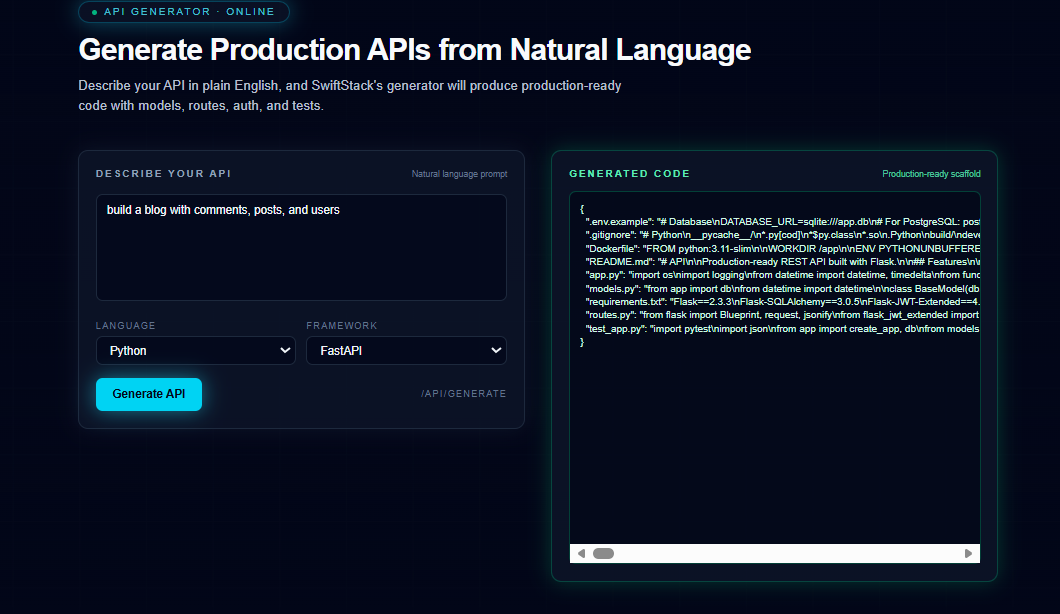The width and height of the screenshot is (1060, 614).
Task: Open the Language dropdown showing Python
Action: click(195, 350)
